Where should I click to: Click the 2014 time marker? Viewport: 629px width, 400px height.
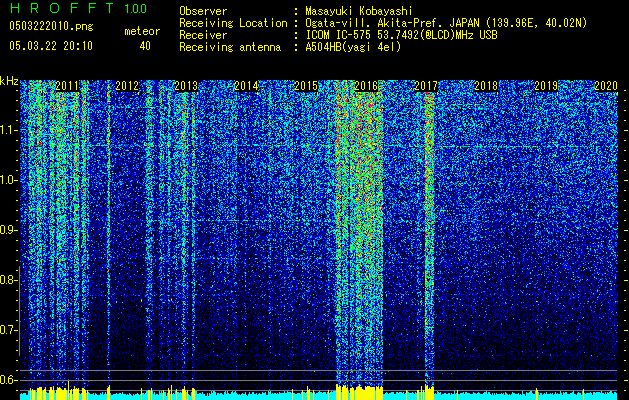(246, 86)
